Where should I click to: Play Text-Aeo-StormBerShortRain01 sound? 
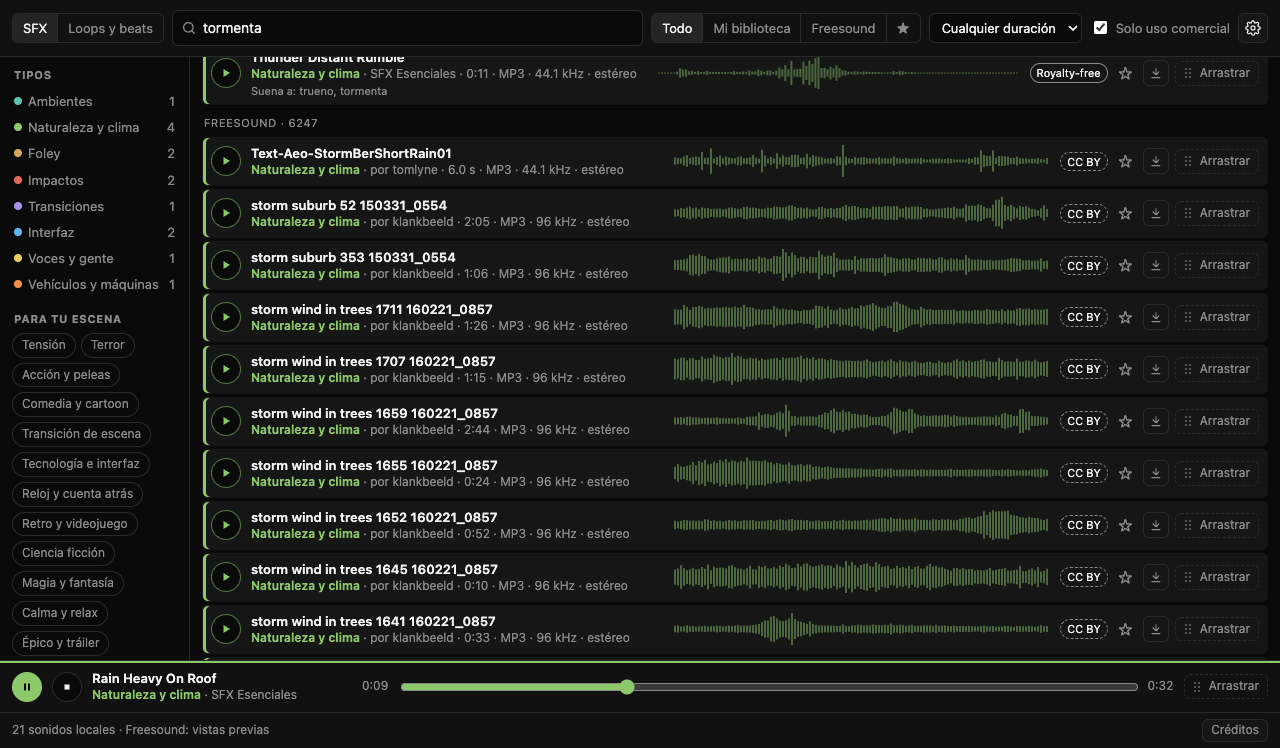(226, 161)
